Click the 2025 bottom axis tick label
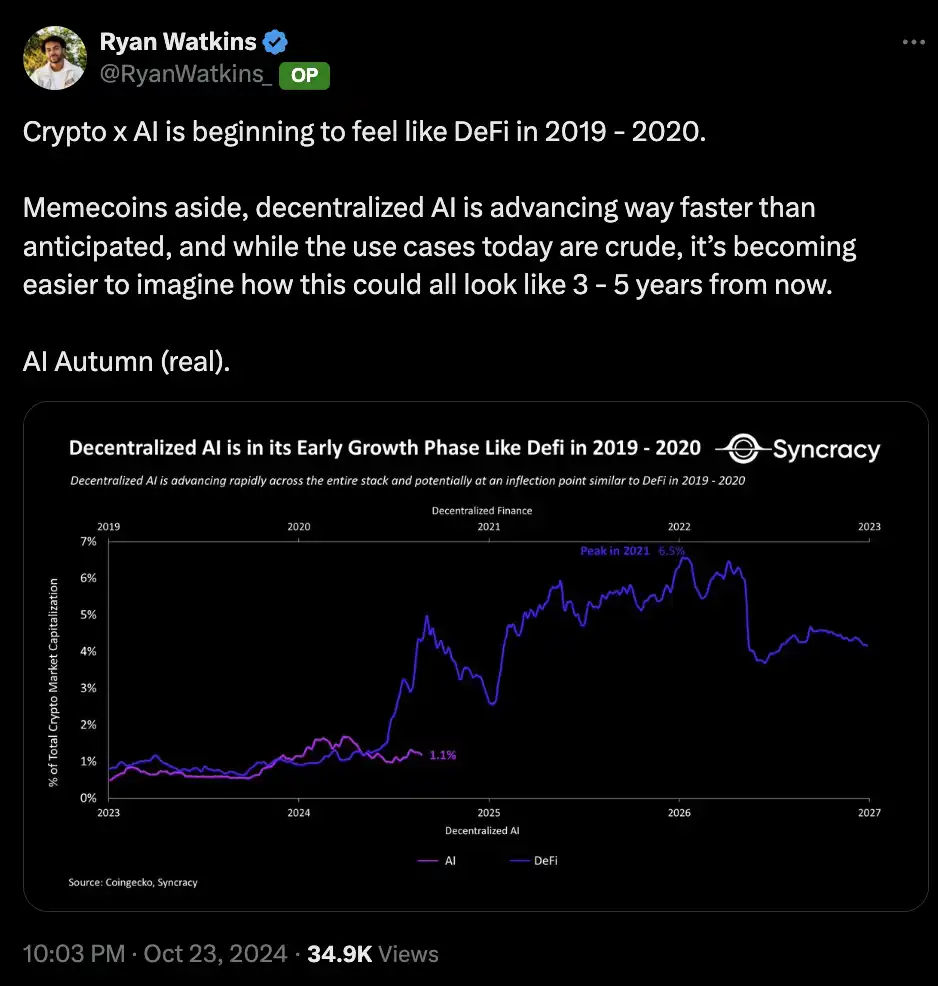 pos(488,813)
